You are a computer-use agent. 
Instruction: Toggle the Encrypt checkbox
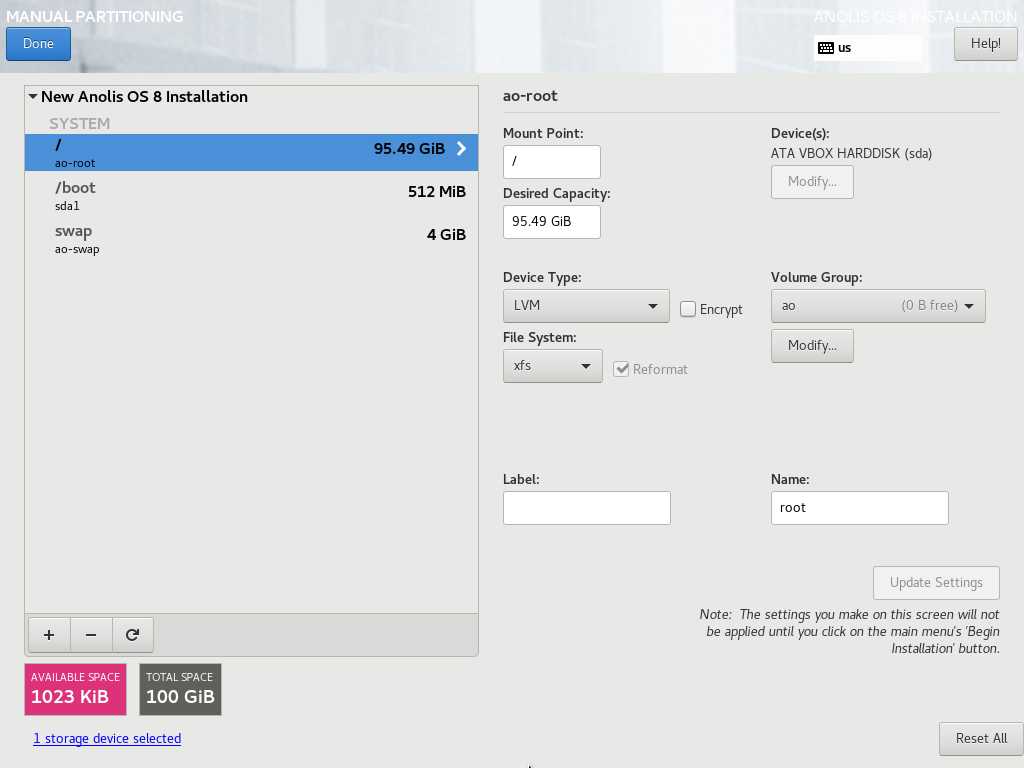pos(688,309)
